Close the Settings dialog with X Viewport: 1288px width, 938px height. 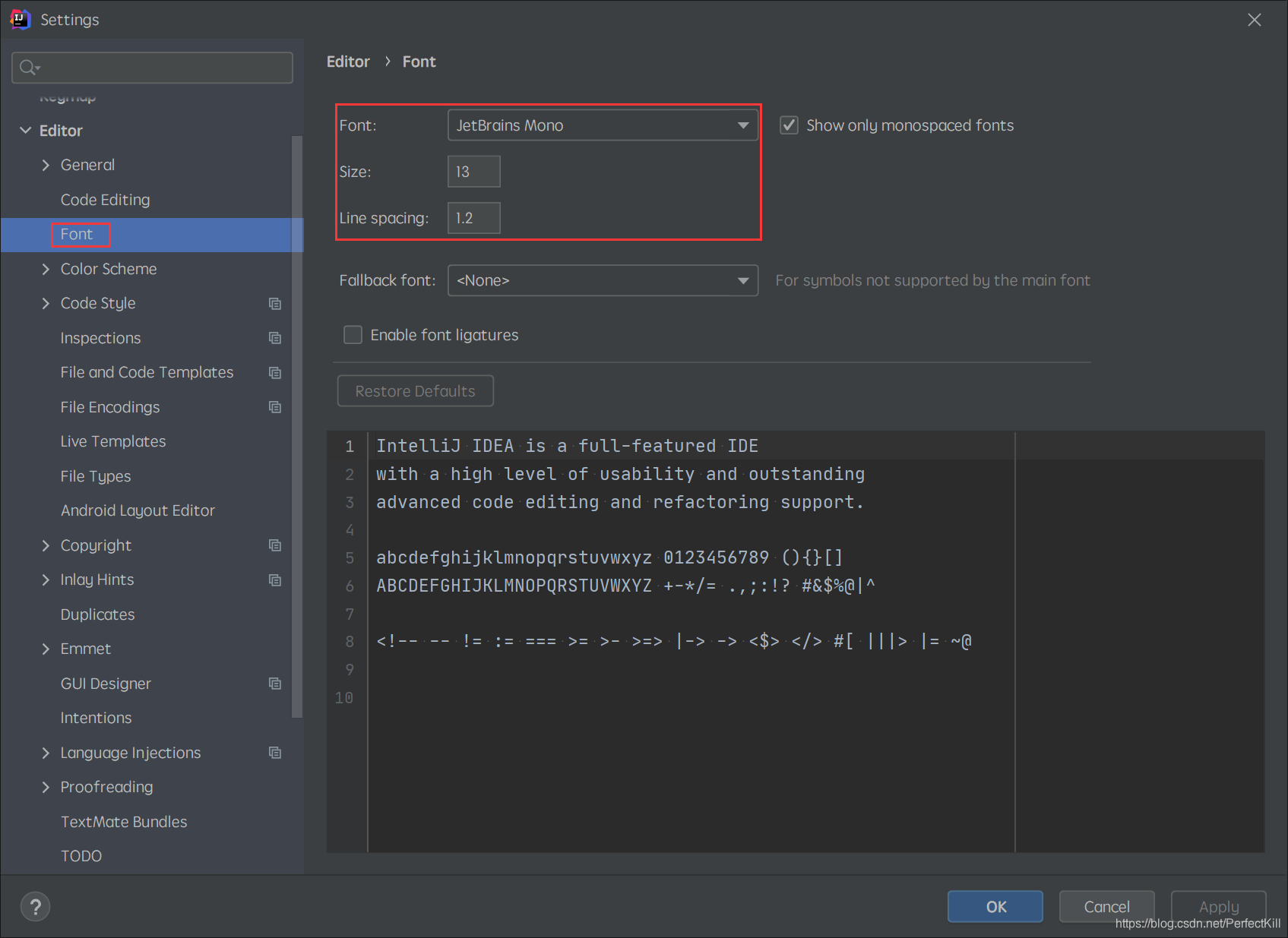pyautogui.click(x=1255, y=20)
